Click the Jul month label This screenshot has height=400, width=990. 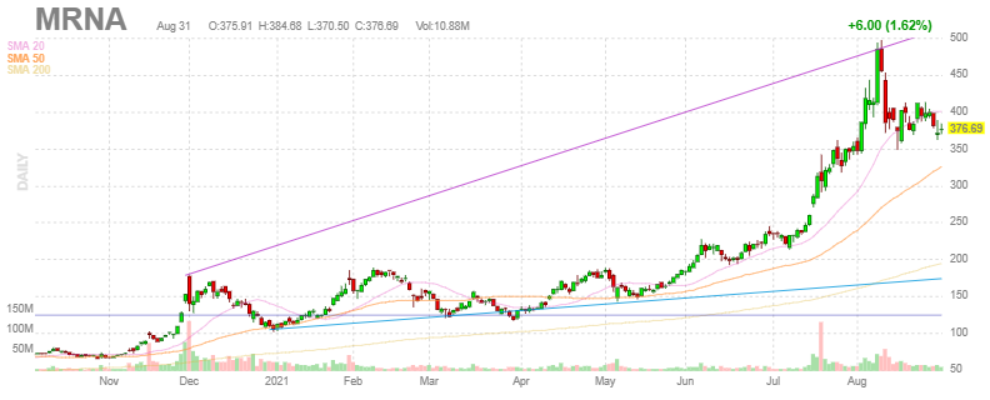(773, 382)
